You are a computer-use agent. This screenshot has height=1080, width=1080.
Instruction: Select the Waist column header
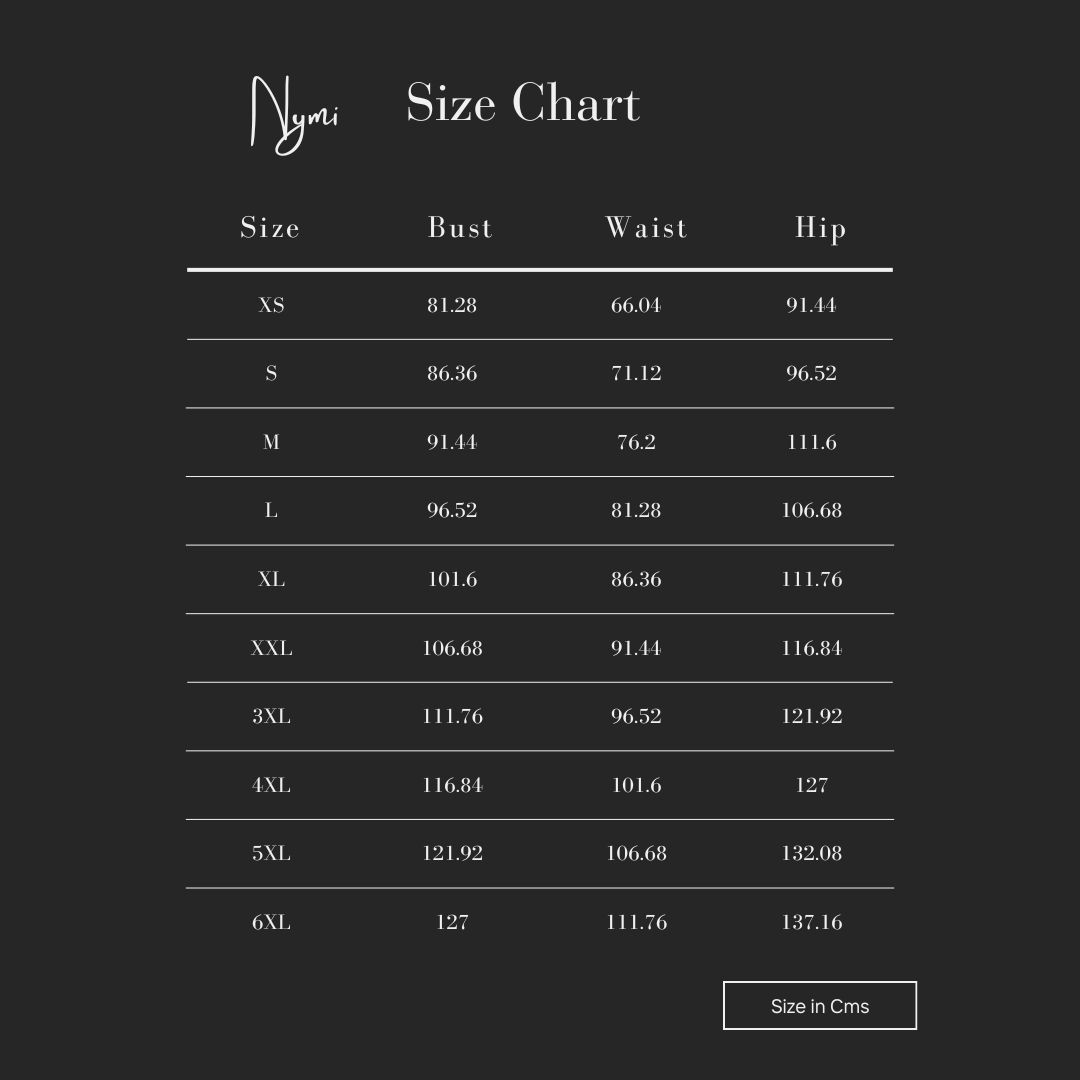pyautogui.click(x=646, y=228)
